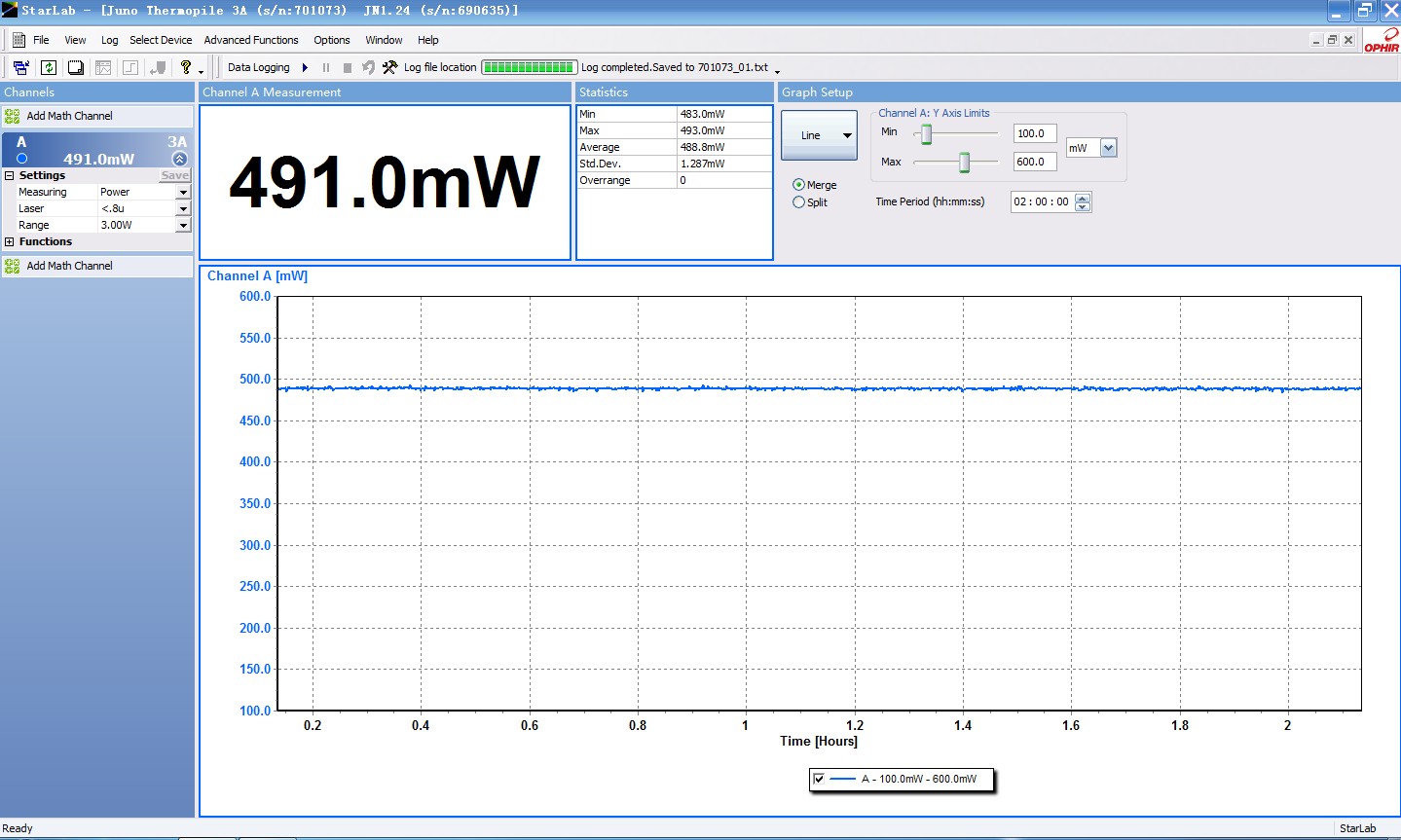The width and height of the screenshot is (1401, 840).
Task: Expand the Functions tree section
Action: click(10, 242)
